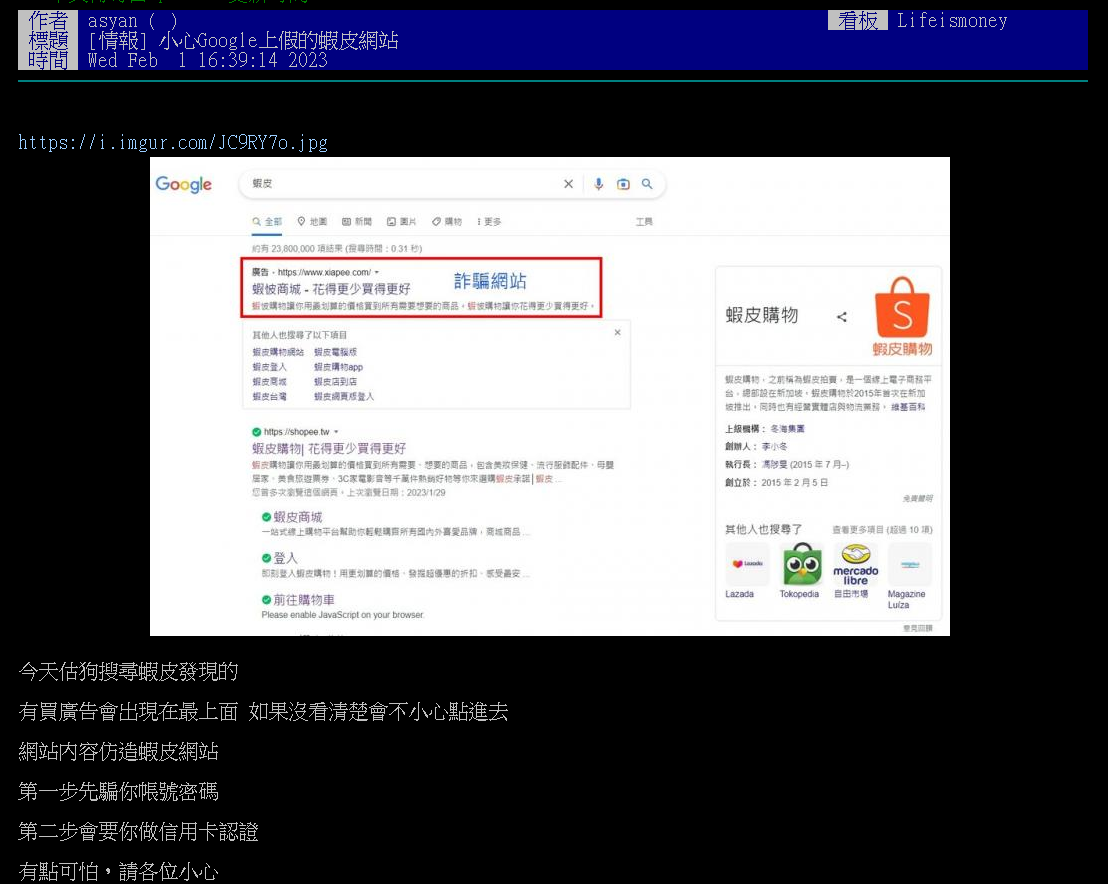Screen dimensions: 1108x884
Task: Select the line 第二步會要你做信用卡認證
Action: 138,832
